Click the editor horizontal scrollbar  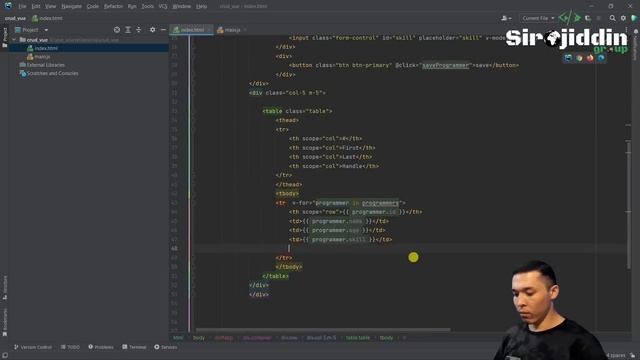(323, 330)
